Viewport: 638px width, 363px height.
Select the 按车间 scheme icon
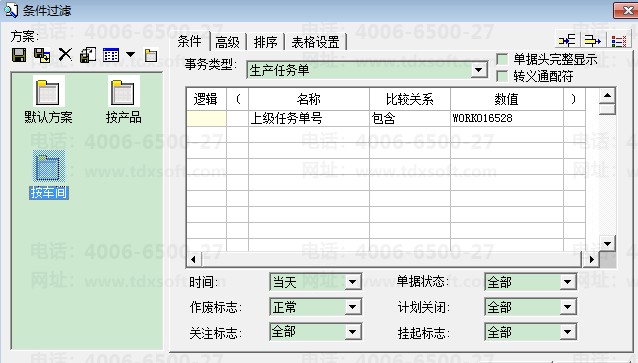(x=49, y=167)
